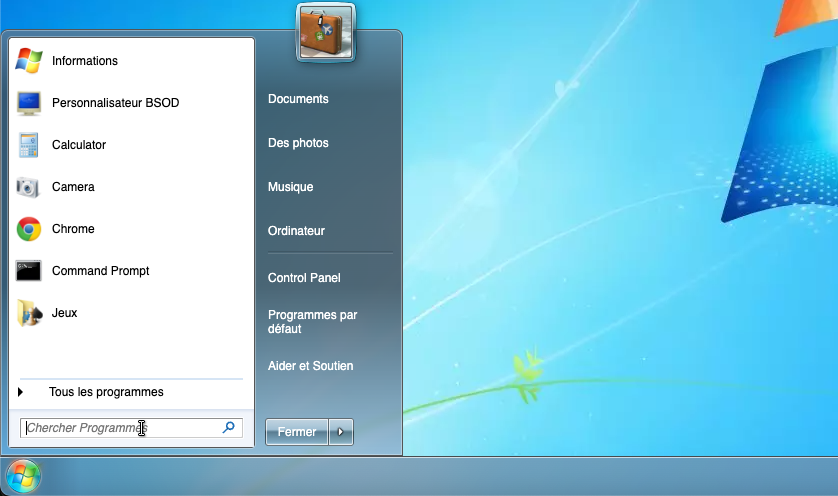The width and height of the screenshot is (838, 496).
Task: Open the Des photos link
Action: pos(298,143)
